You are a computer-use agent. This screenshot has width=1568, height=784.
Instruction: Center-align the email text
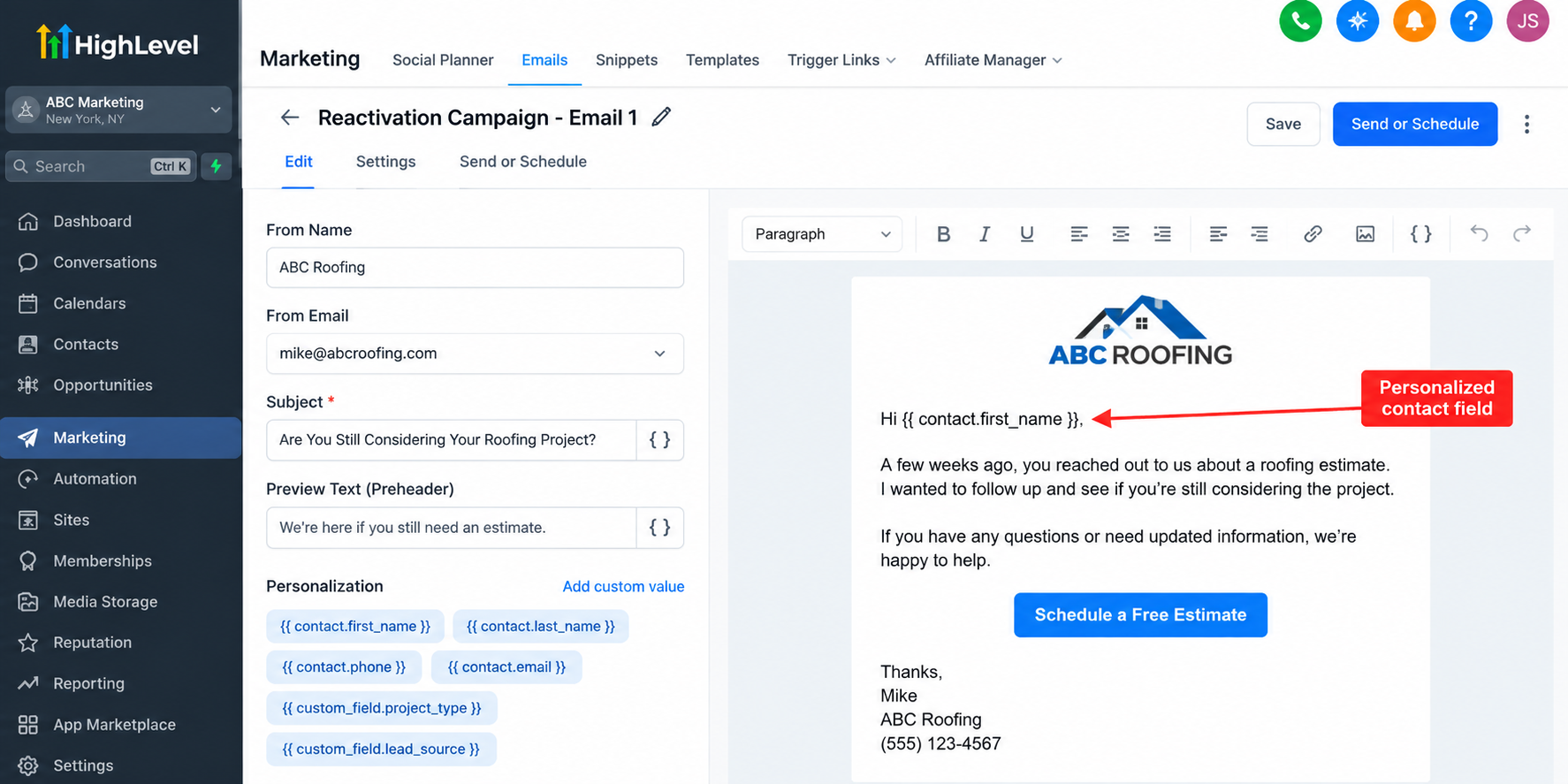pos(1121,234)
